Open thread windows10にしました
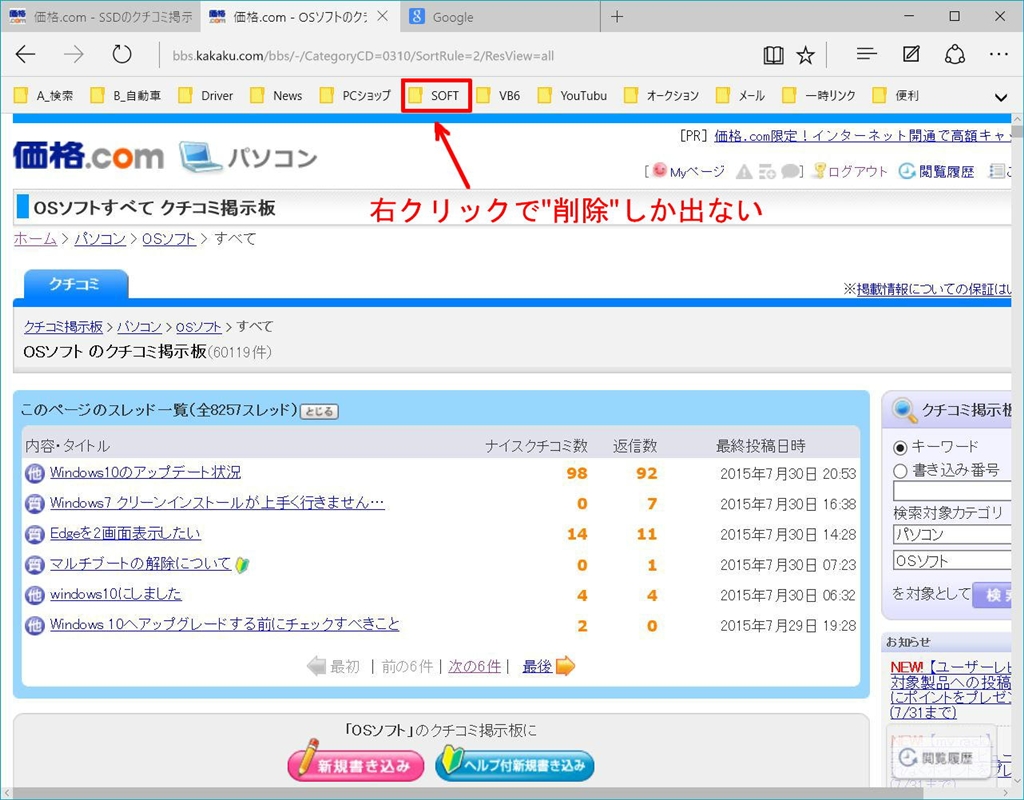Image resolution: width=1024 pixels, height=800 pixels. [x=116, y=594]
